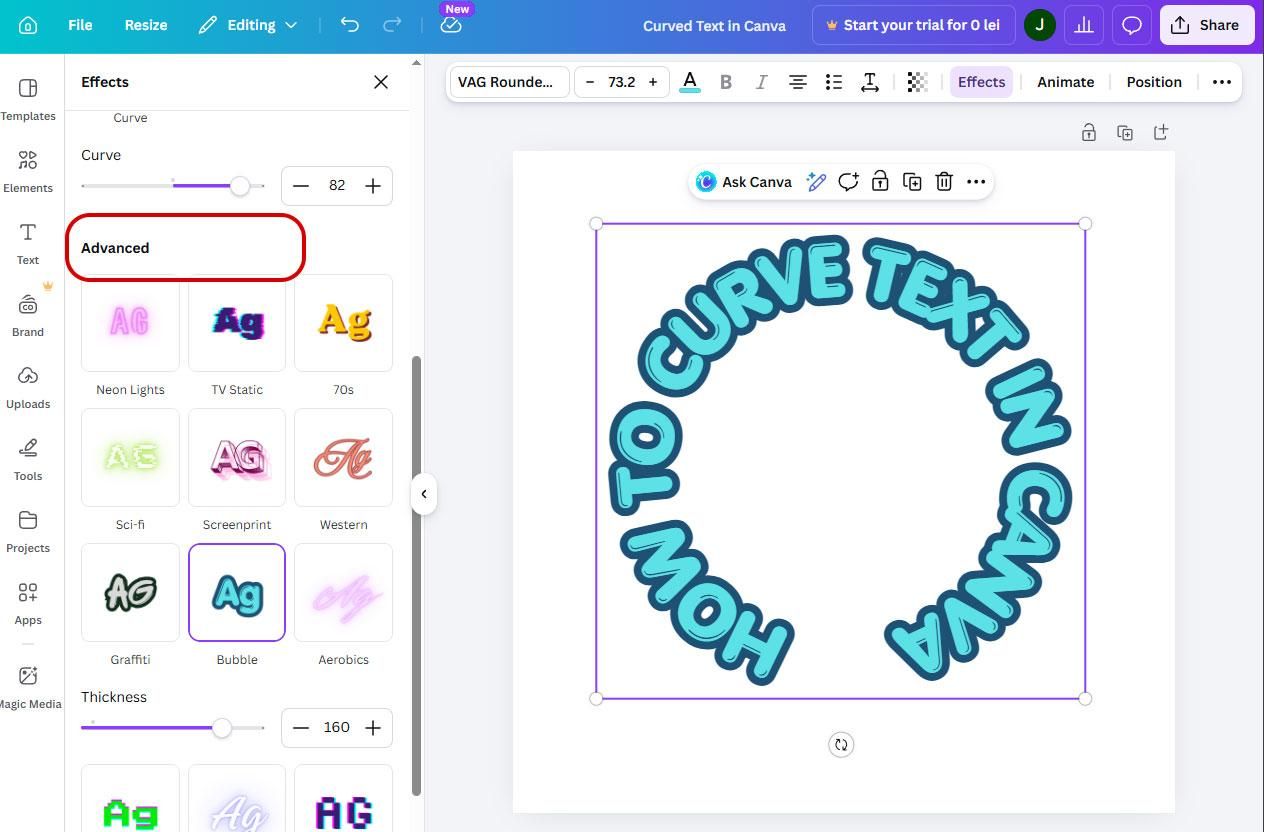
Task: Rotate the text via rotate handle
Action: [841, 744]
